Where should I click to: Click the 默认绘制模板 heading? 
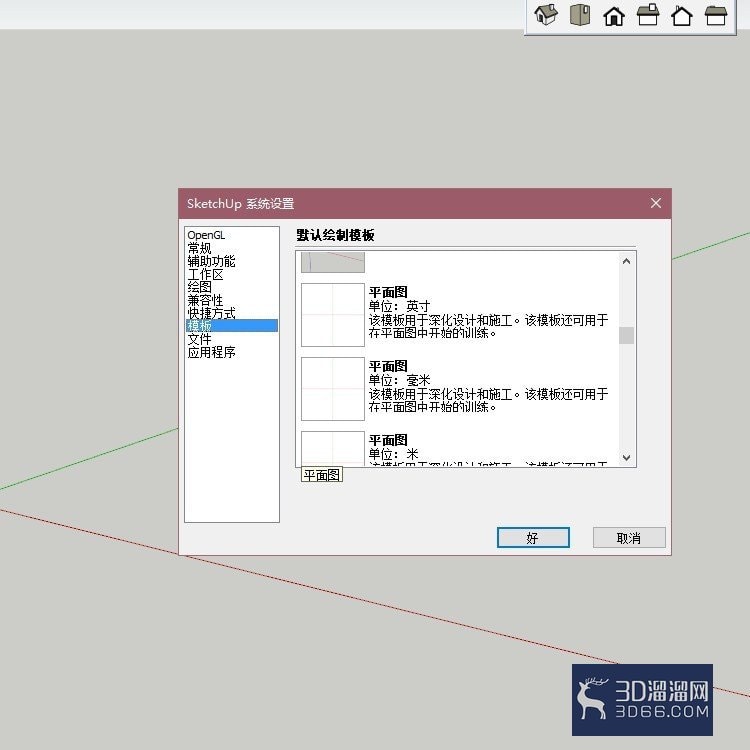(335, 235)
